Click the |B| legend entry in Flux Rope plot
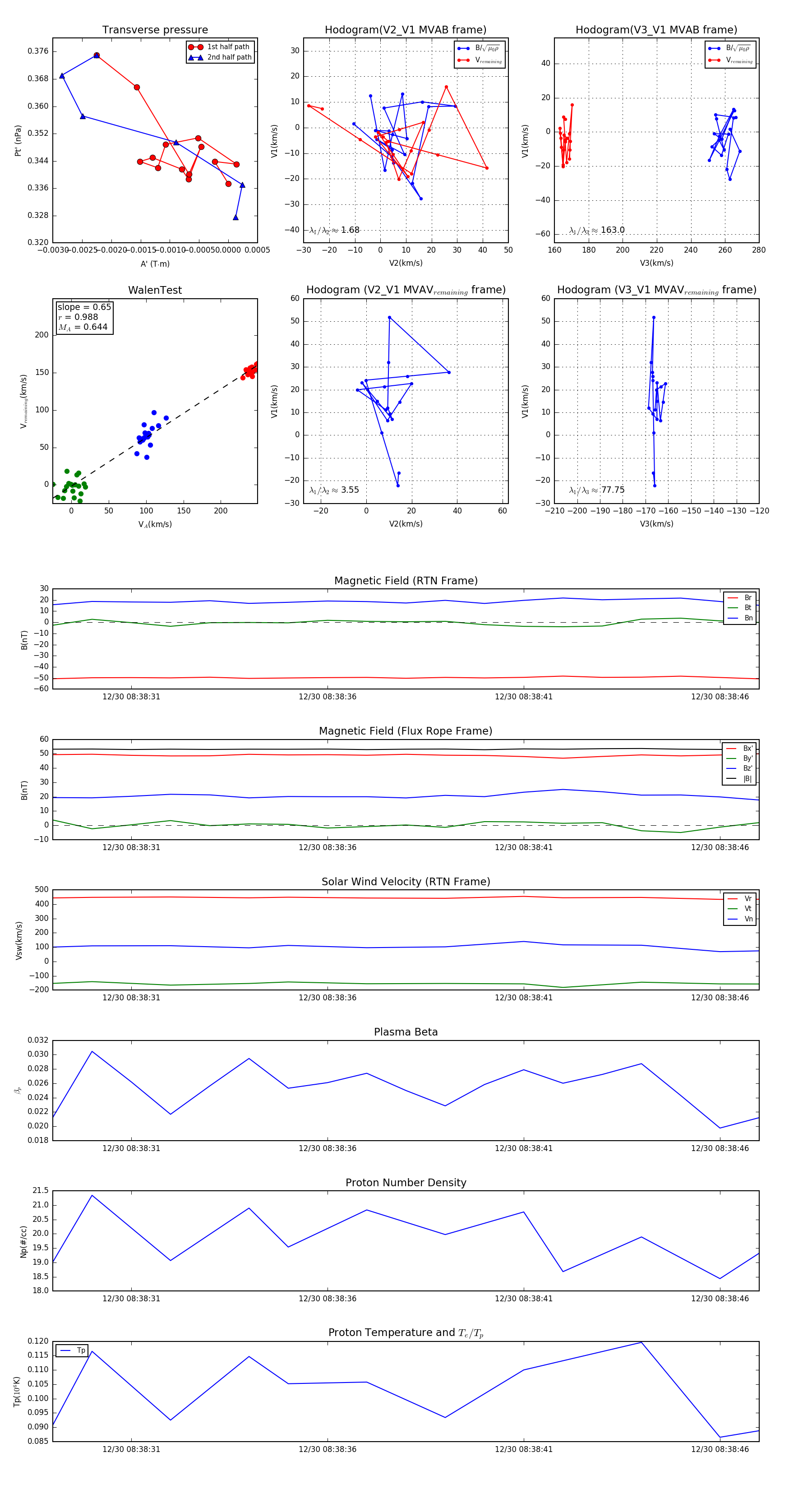The width and height of the screenshot is (812, 1489). pos(740,779)
